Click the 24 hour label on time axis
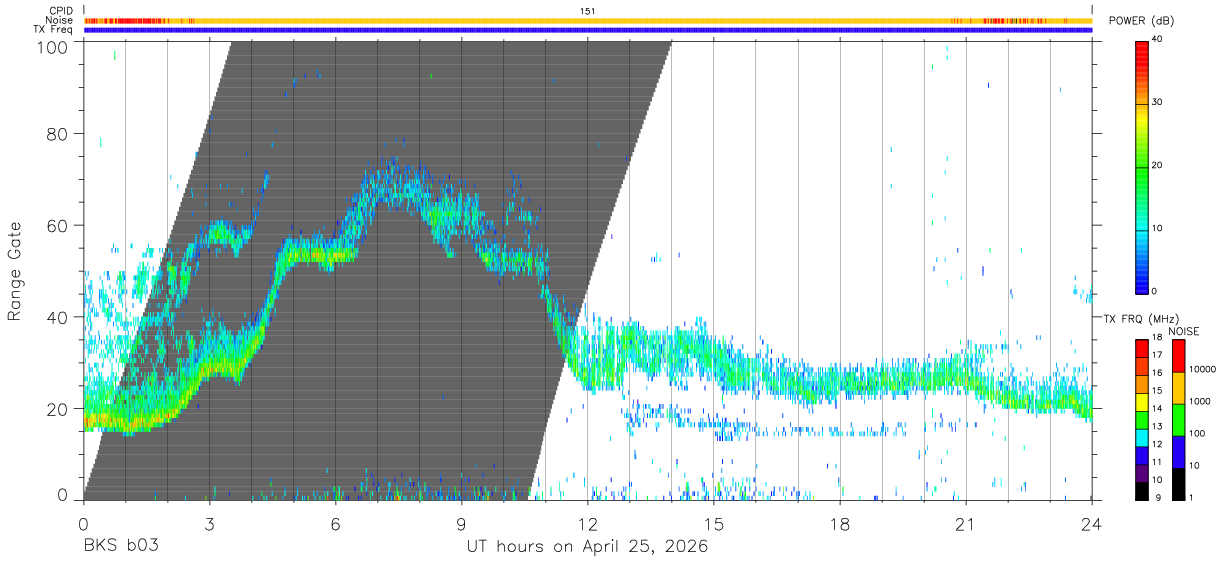1228x567 pixels. pos(1091,524)
